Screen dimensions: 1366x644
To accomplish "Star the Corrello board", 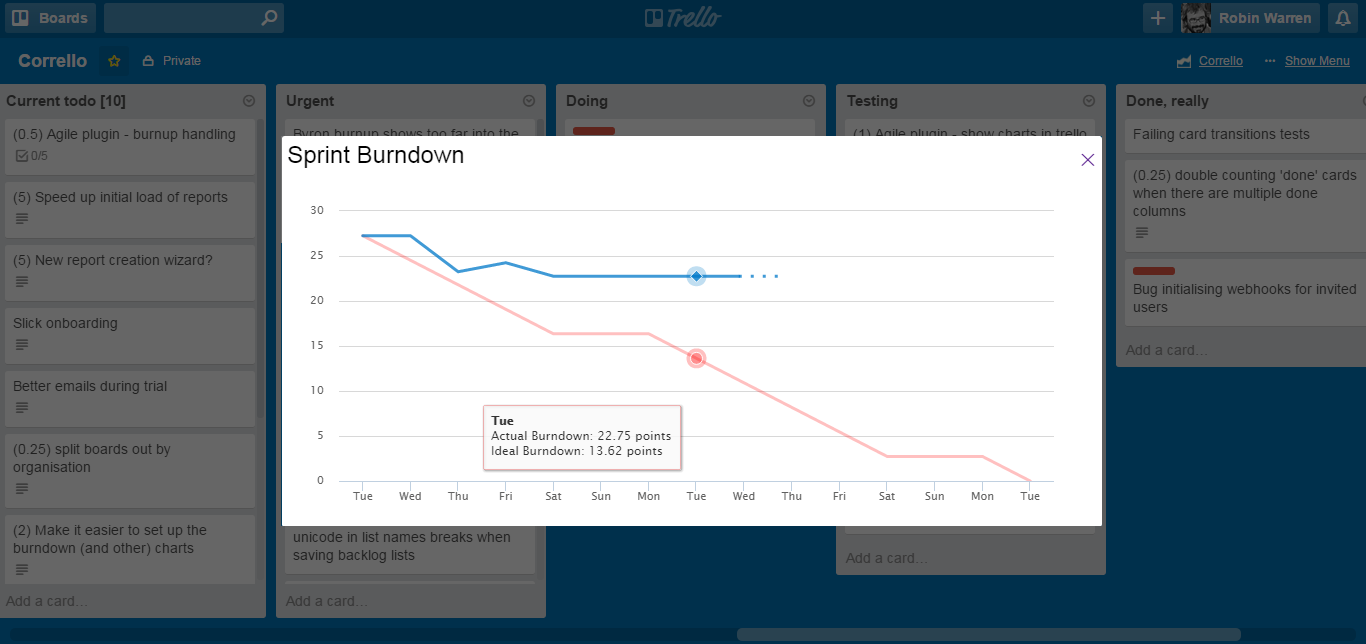I will (114, 61).
